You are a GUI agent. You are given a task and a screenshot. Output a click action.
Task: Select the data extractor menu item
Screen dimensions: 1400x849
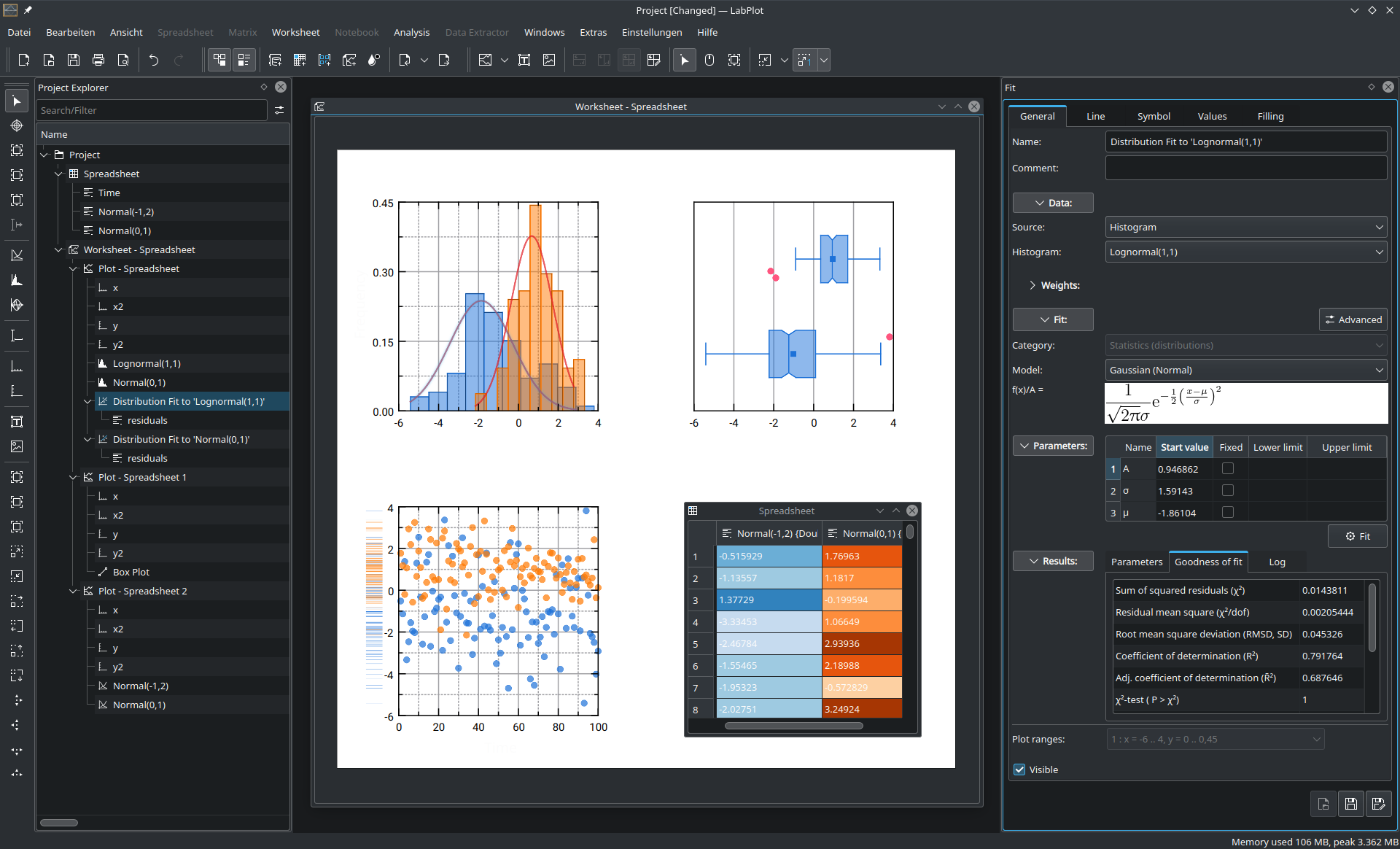point(477,32)
